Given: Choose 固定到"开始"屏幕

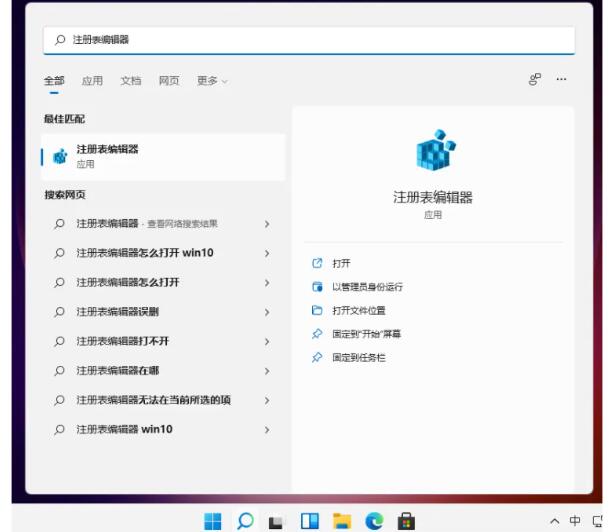Looking at the screenshot, I should pos(366,334).
